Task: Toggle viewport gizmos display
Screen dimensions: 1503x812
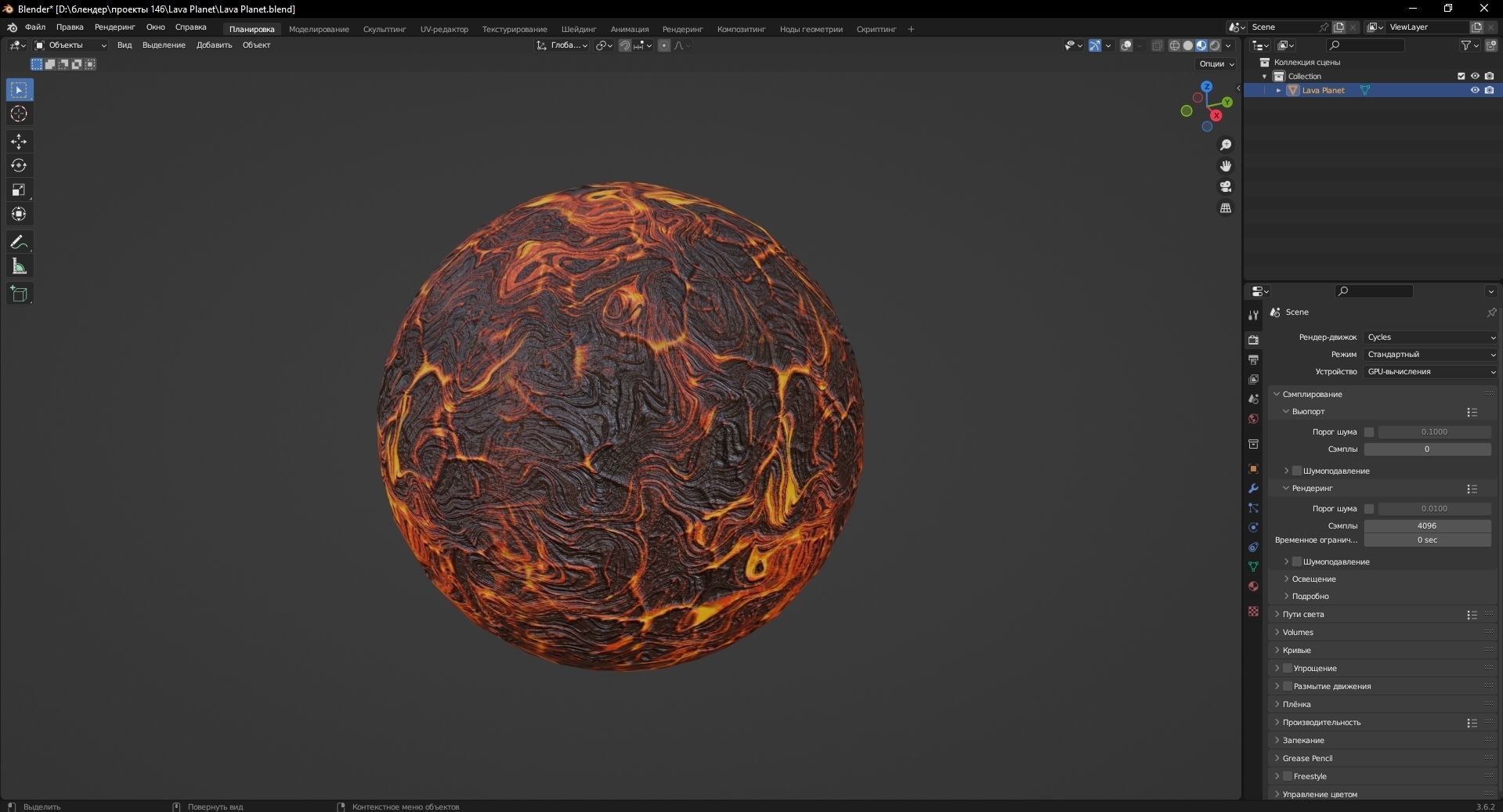Action: 1095,45
